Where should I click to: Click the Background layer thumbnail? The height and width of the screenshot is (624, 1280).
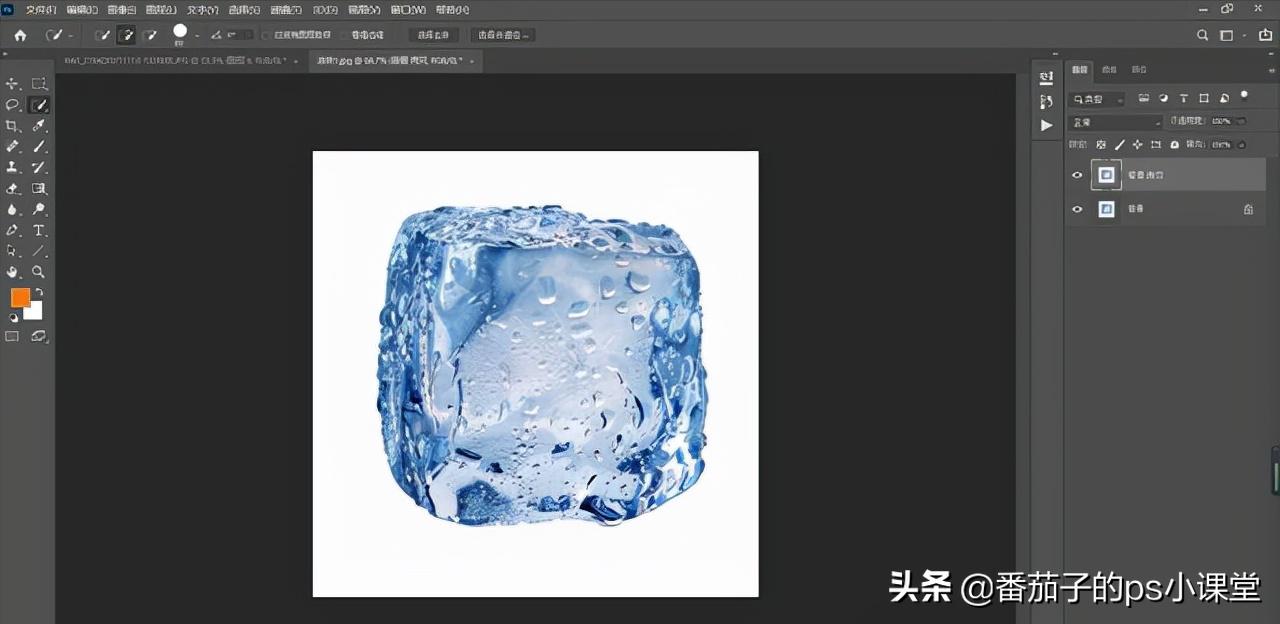click(1106, 208)
